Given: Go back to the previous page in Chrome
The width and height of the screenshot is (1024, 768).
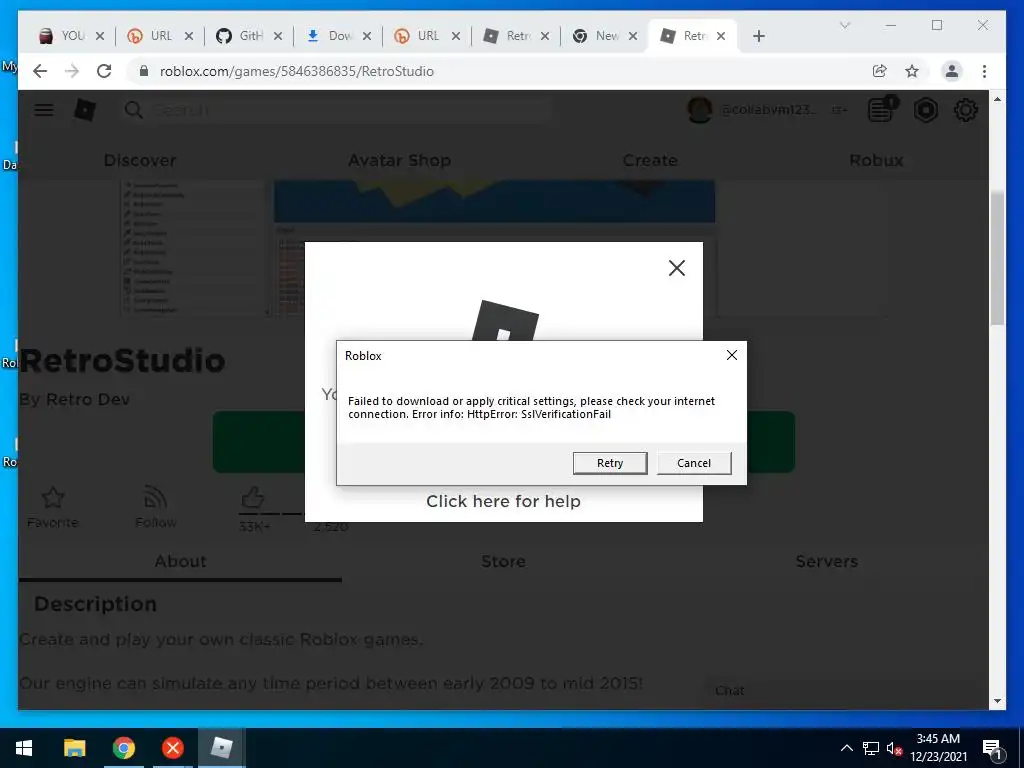Looking at the screenshot, I should click(x=40, y=71).
